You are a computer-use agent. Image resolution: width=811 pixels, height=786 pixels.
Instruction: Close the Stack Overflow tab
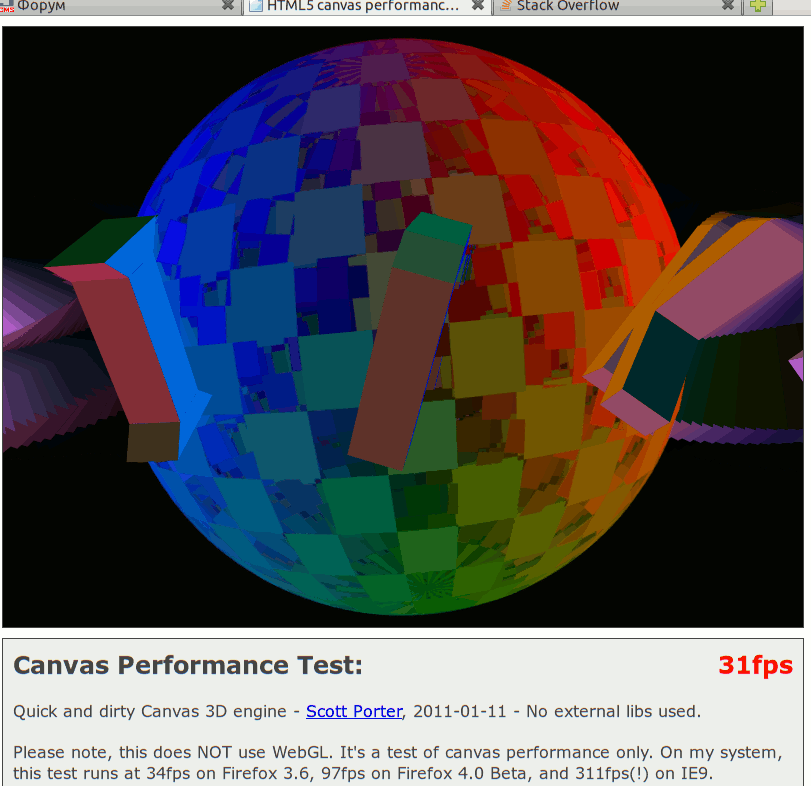[728, 6]
